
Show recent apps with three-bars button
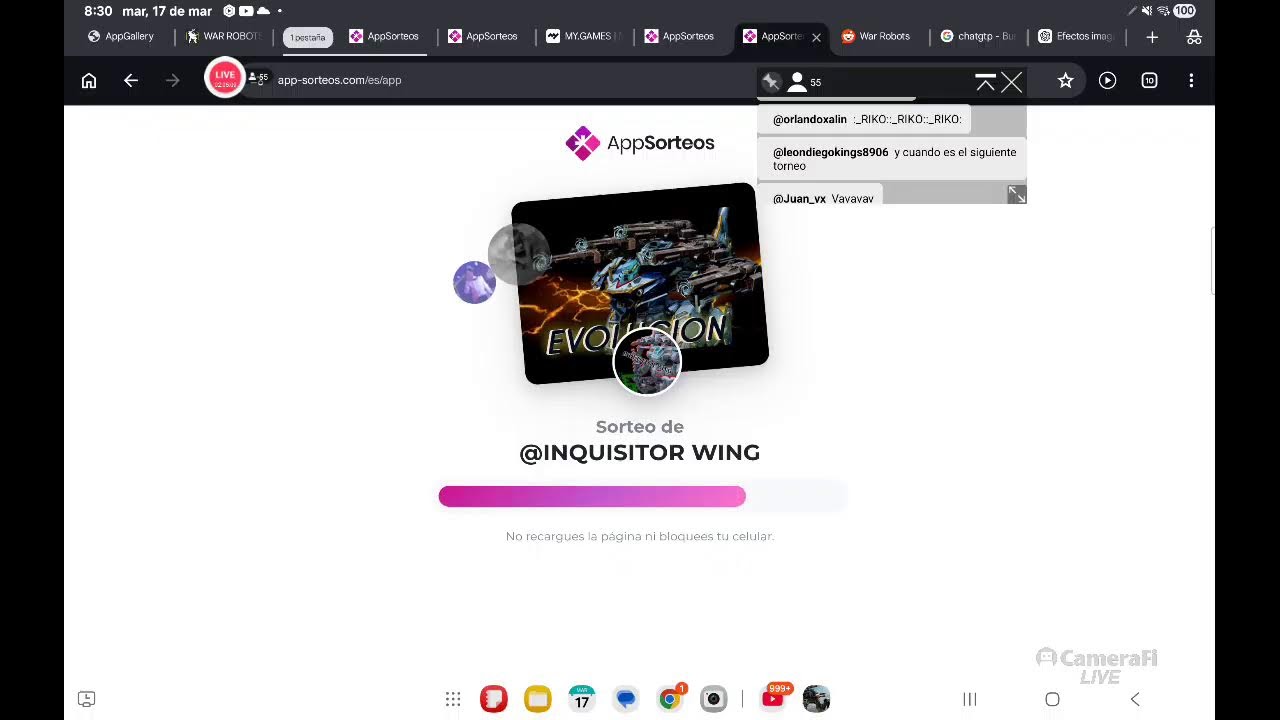coord(969,699)
